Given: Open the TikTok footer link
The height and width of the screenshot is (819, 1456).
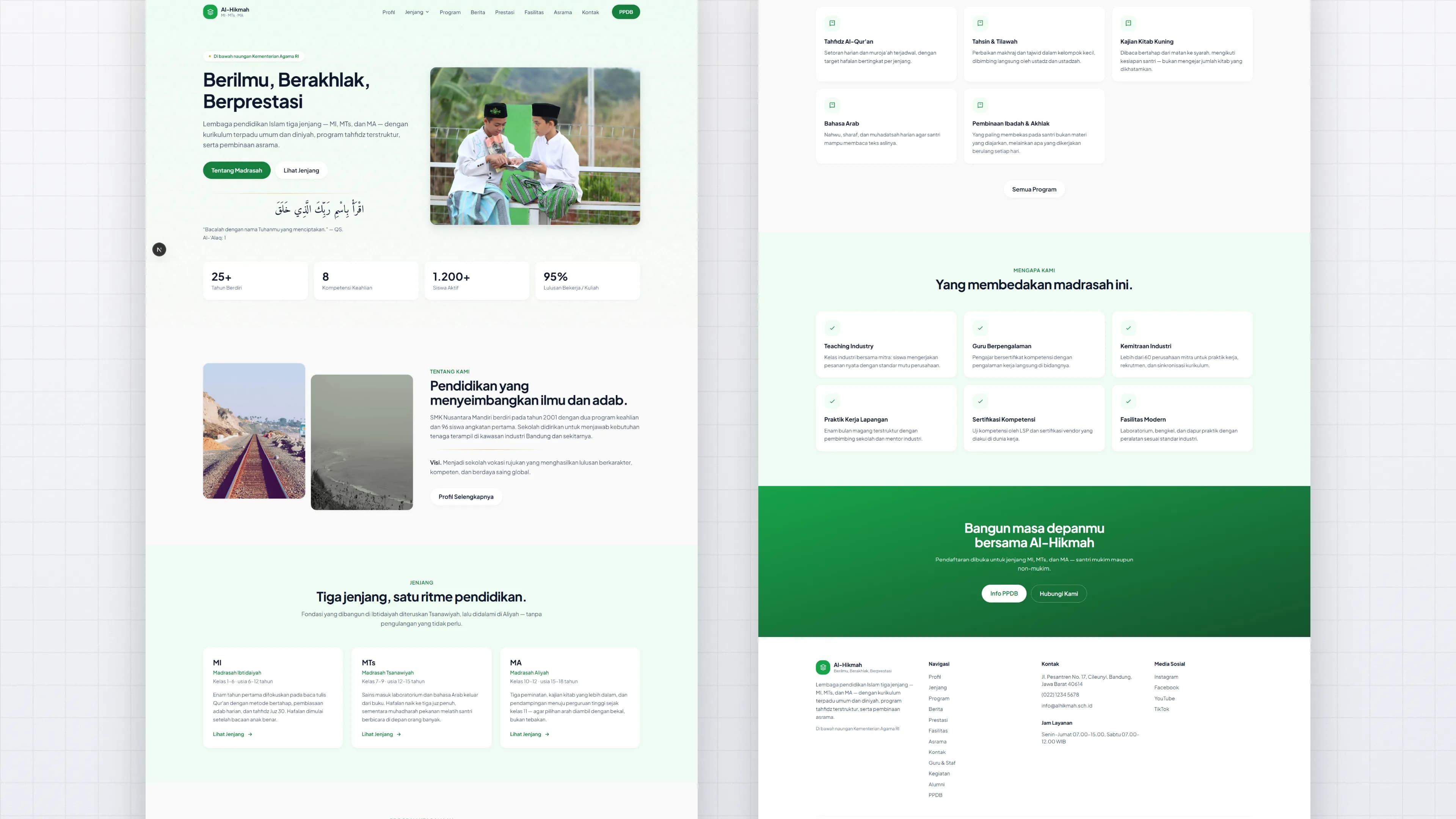Looking at the screenshot, I should (1161, 709).
